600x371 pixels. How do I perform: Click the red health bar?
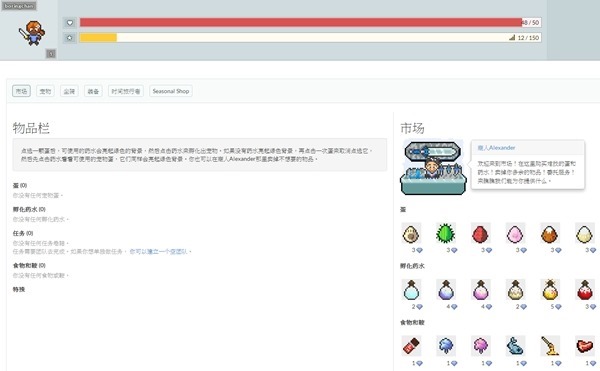[310, 23]
